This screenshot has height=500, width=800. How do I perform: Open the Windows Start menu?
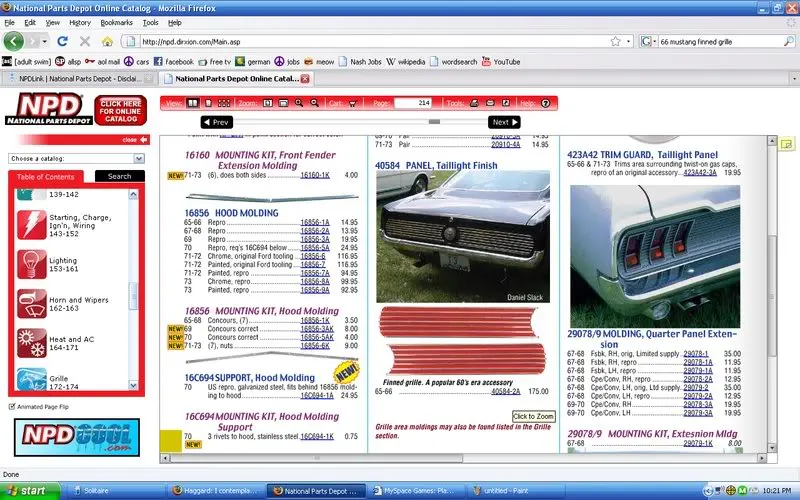[x=30, y=491]
